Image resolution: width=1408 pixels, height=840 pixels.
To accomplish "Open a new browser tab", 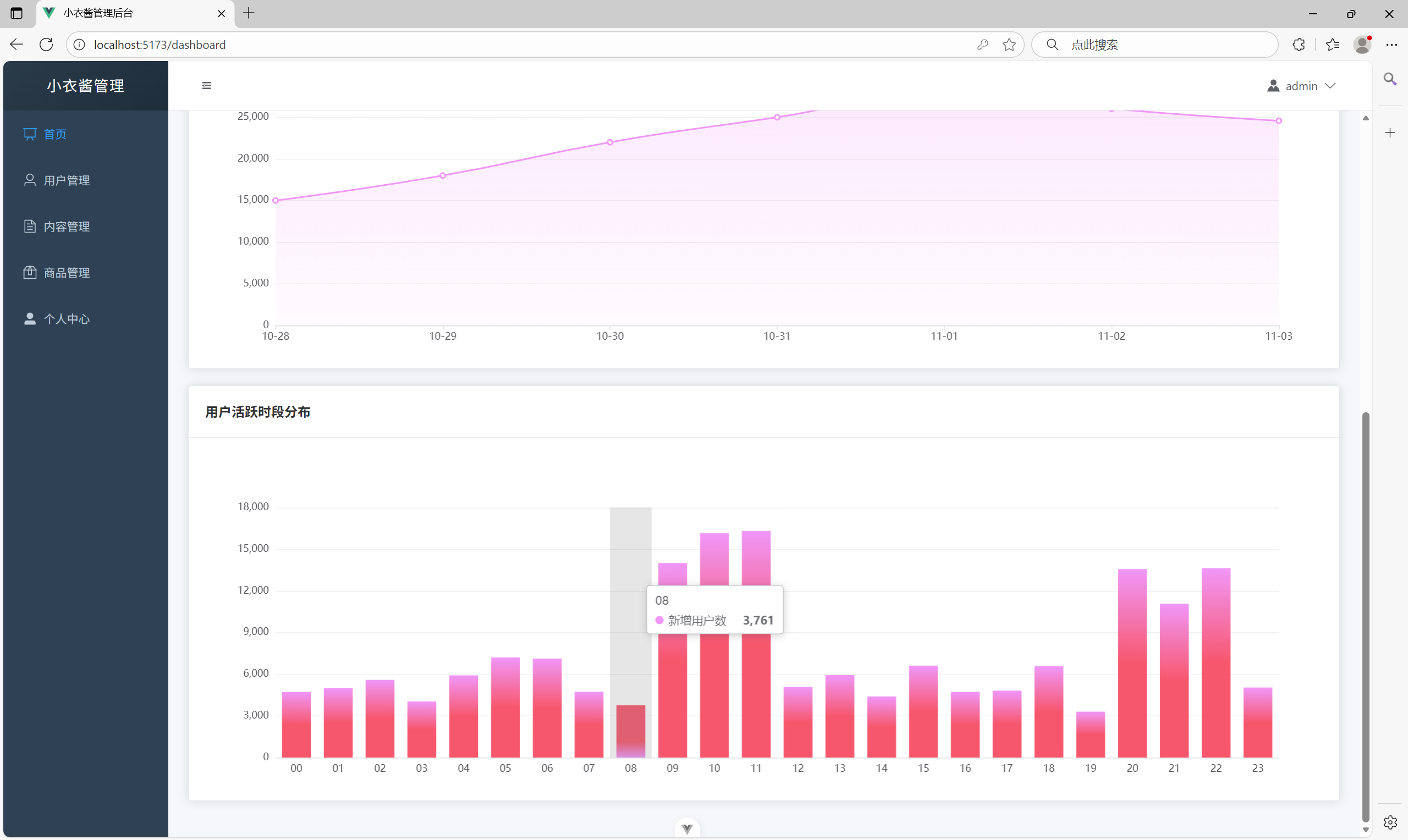I will pyautogui.click(x=249, y=13).
